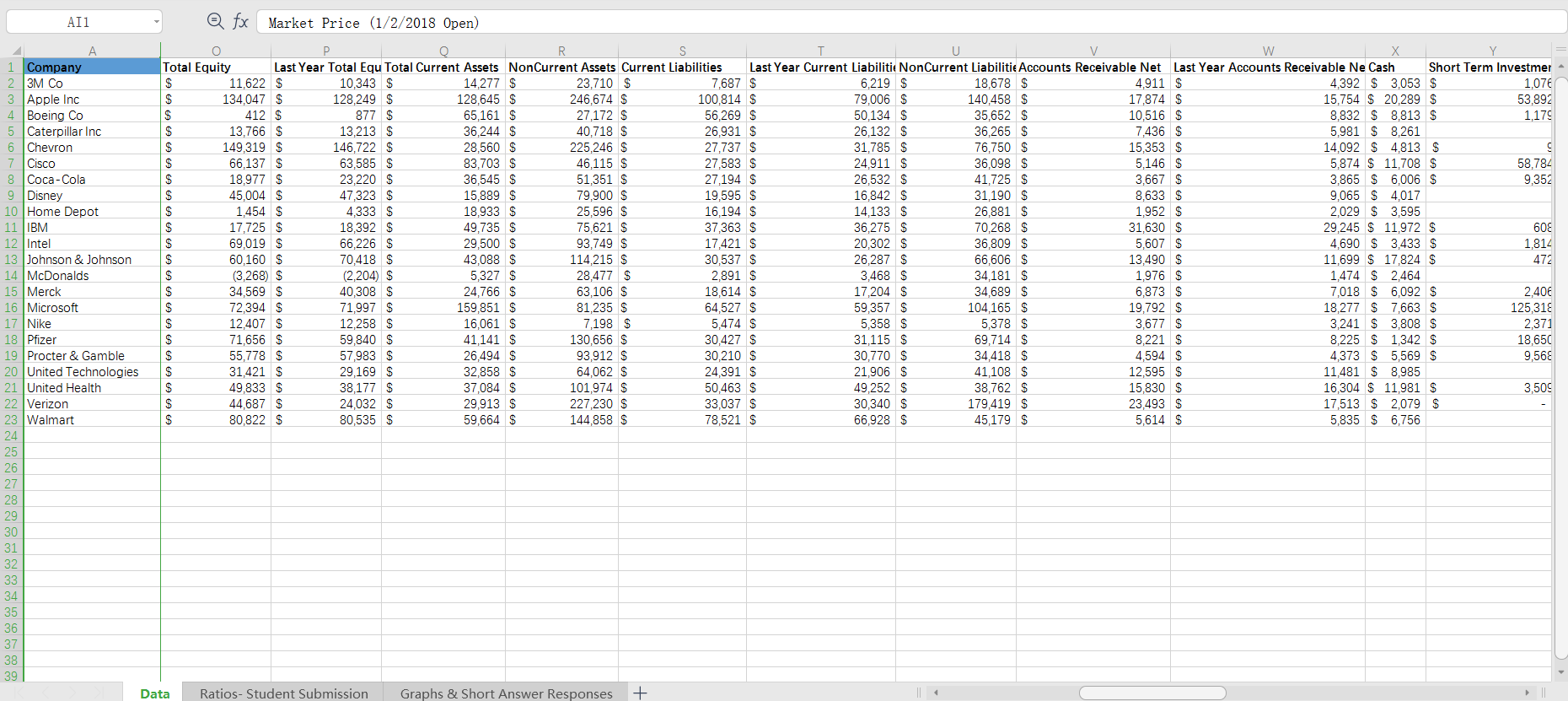Image resolution: width=1568 pixels, height=701 pixels.
Task: Select column T header
Action: tap(820, 51)
